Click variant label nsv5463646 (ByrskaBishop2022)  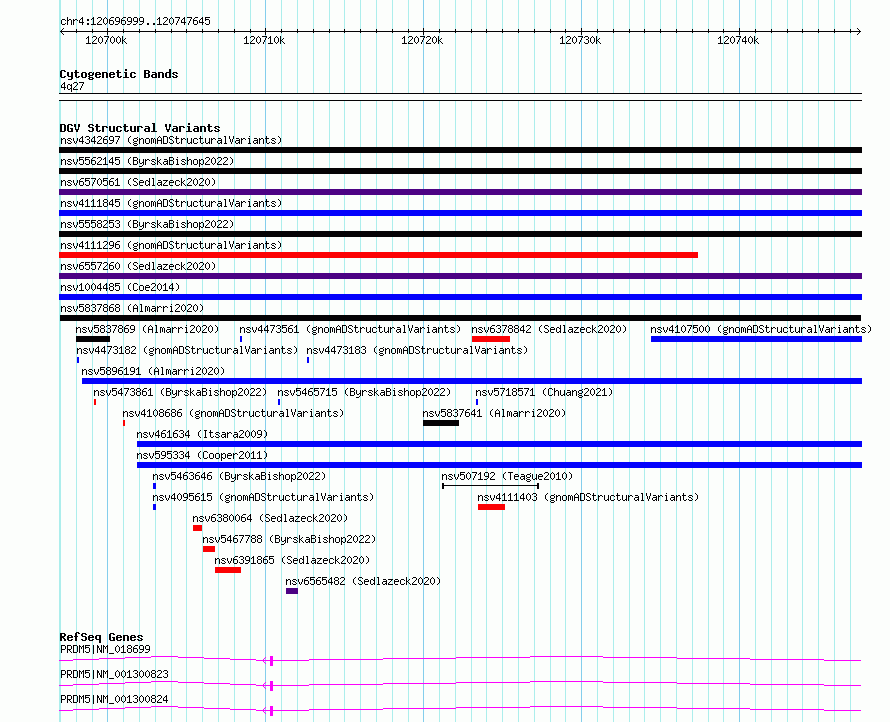239,476
